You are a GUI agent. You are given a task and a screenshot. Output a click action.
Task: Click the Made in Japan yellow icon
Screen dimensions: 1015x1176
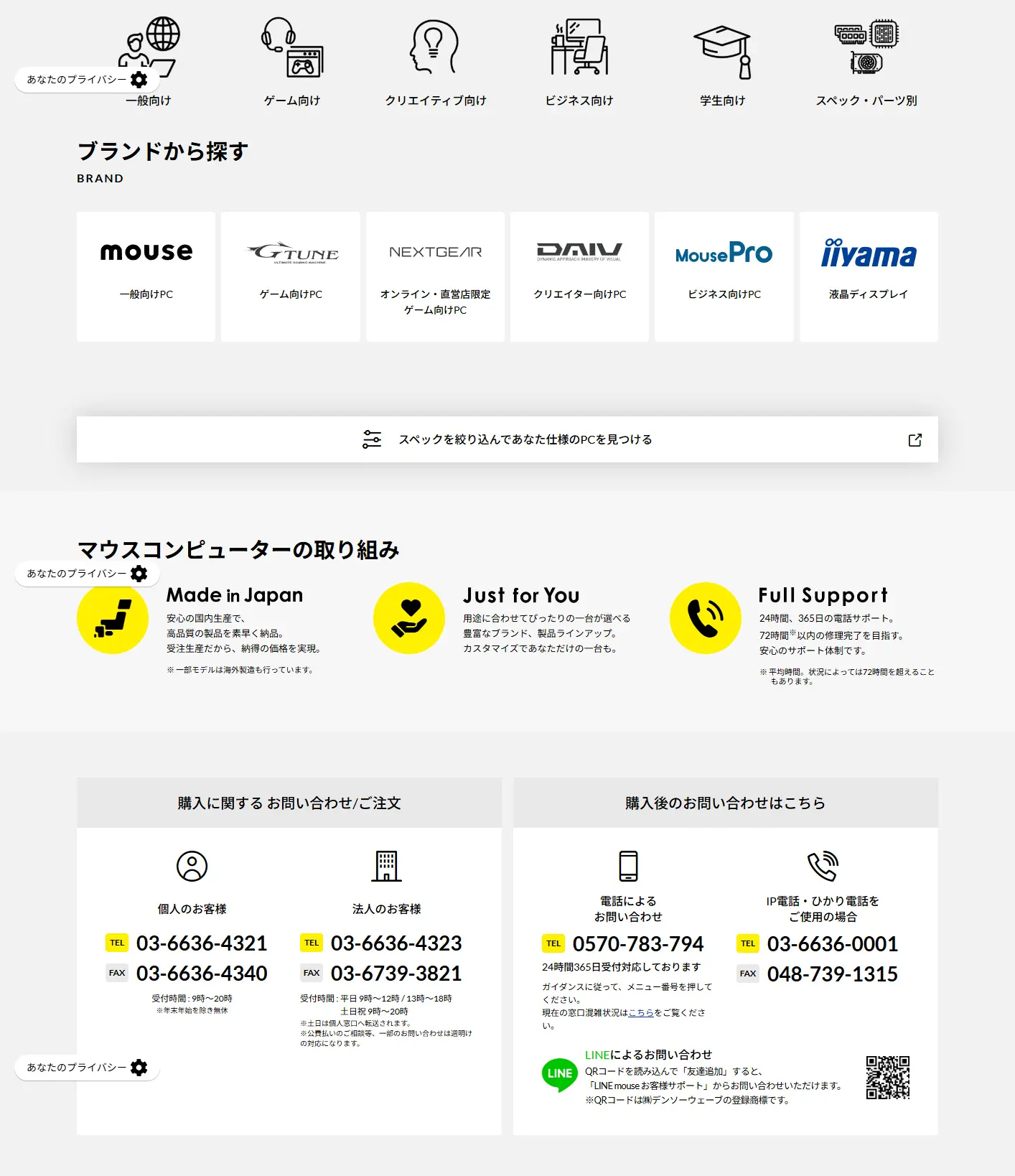pyautogui.click(x=113, y=618)
